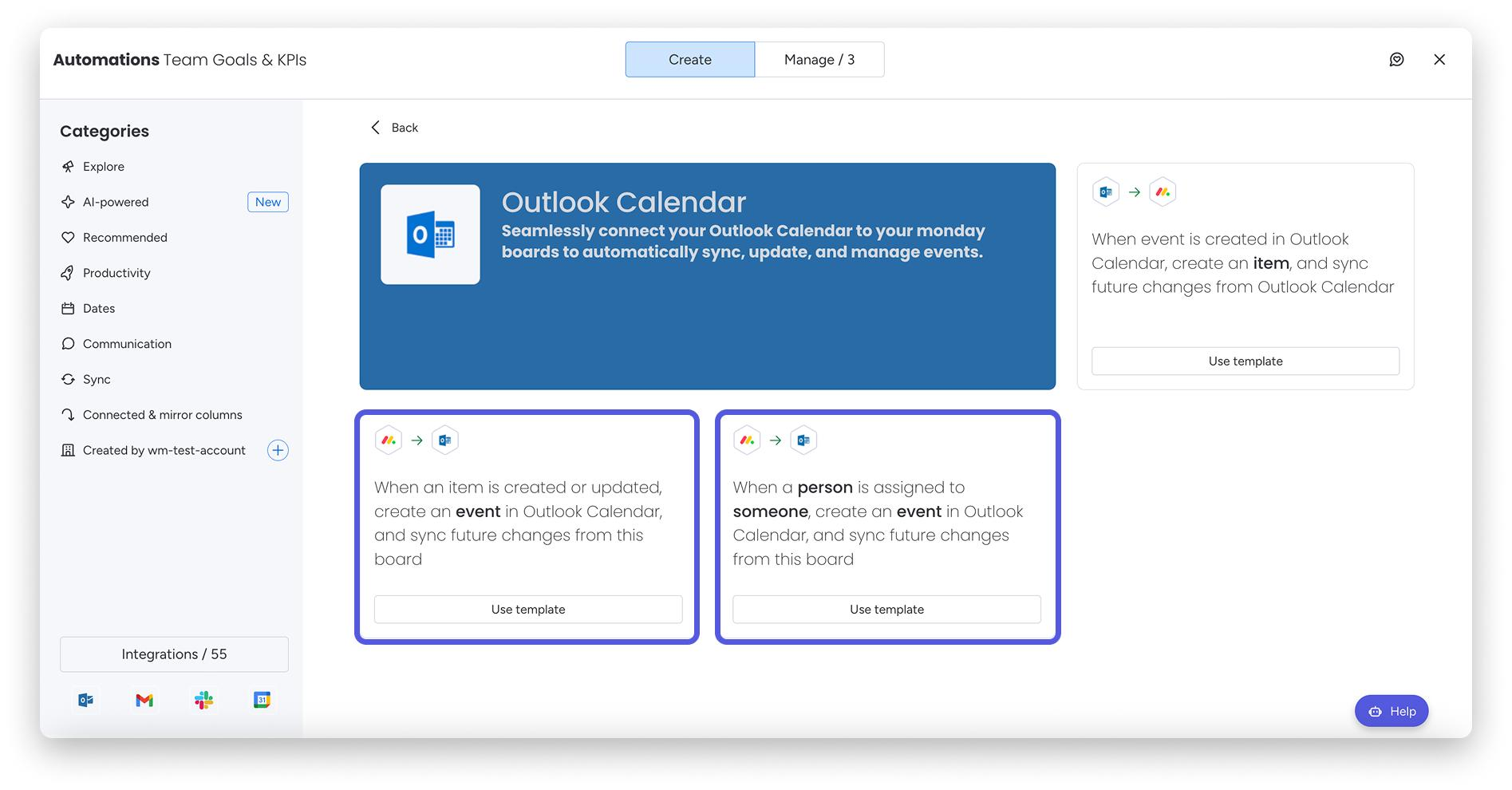Open the Slack integration icon
This screenshot has height=790, width=1512.
click(203, 700)
